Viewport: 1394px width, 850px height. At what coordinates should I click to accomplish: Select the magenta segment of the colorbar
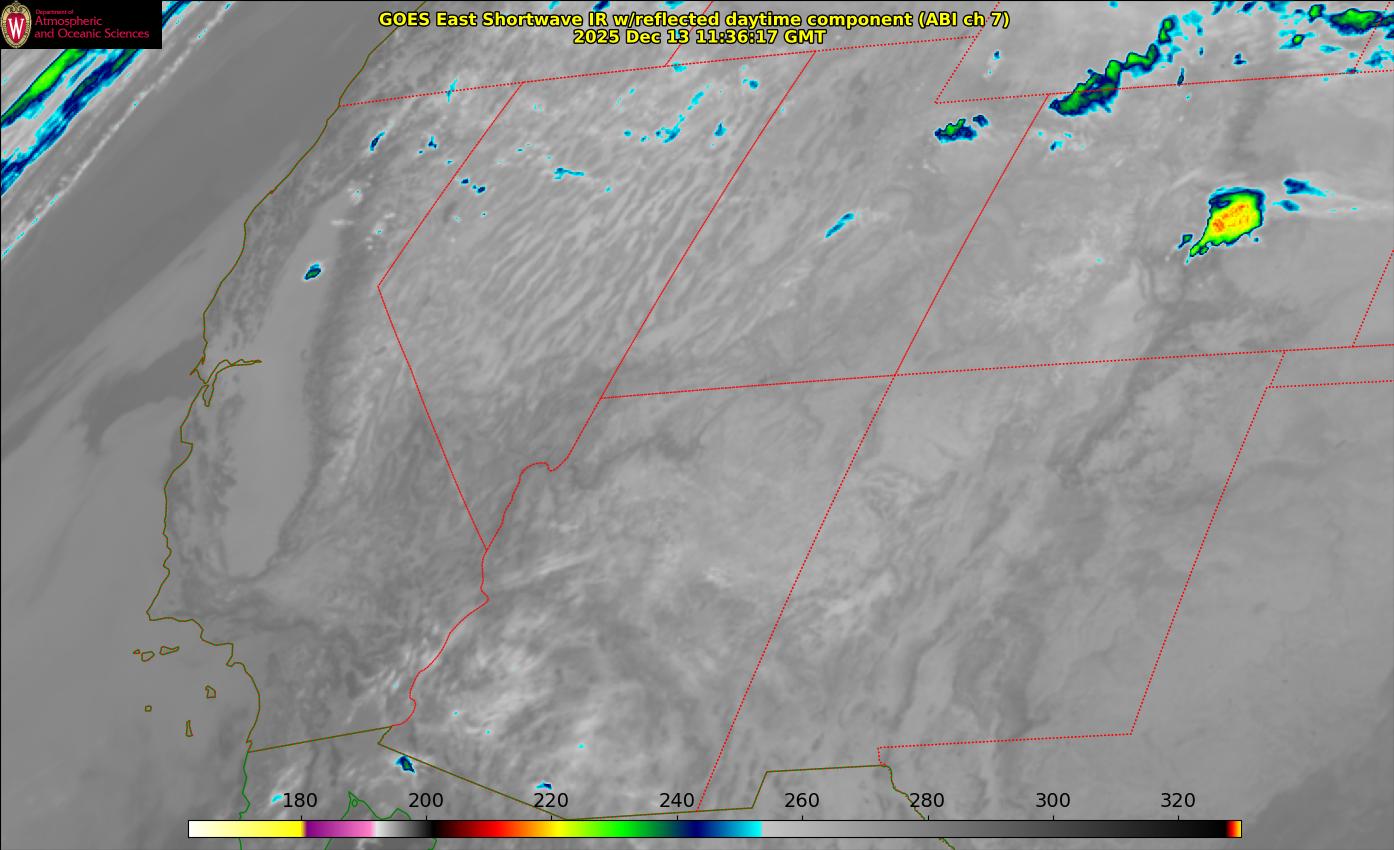pyautogui.click(x=335, y=829)
